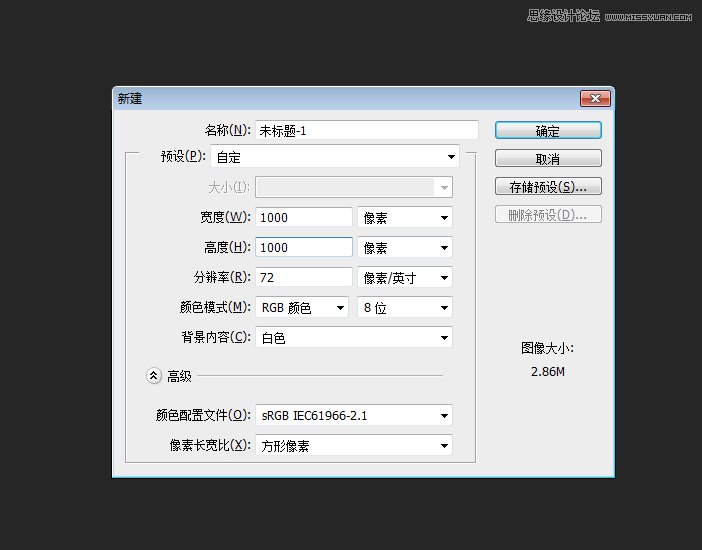Open the greyed 大小(I) dropdown
The image size is (702, 550).
[354, 187]
